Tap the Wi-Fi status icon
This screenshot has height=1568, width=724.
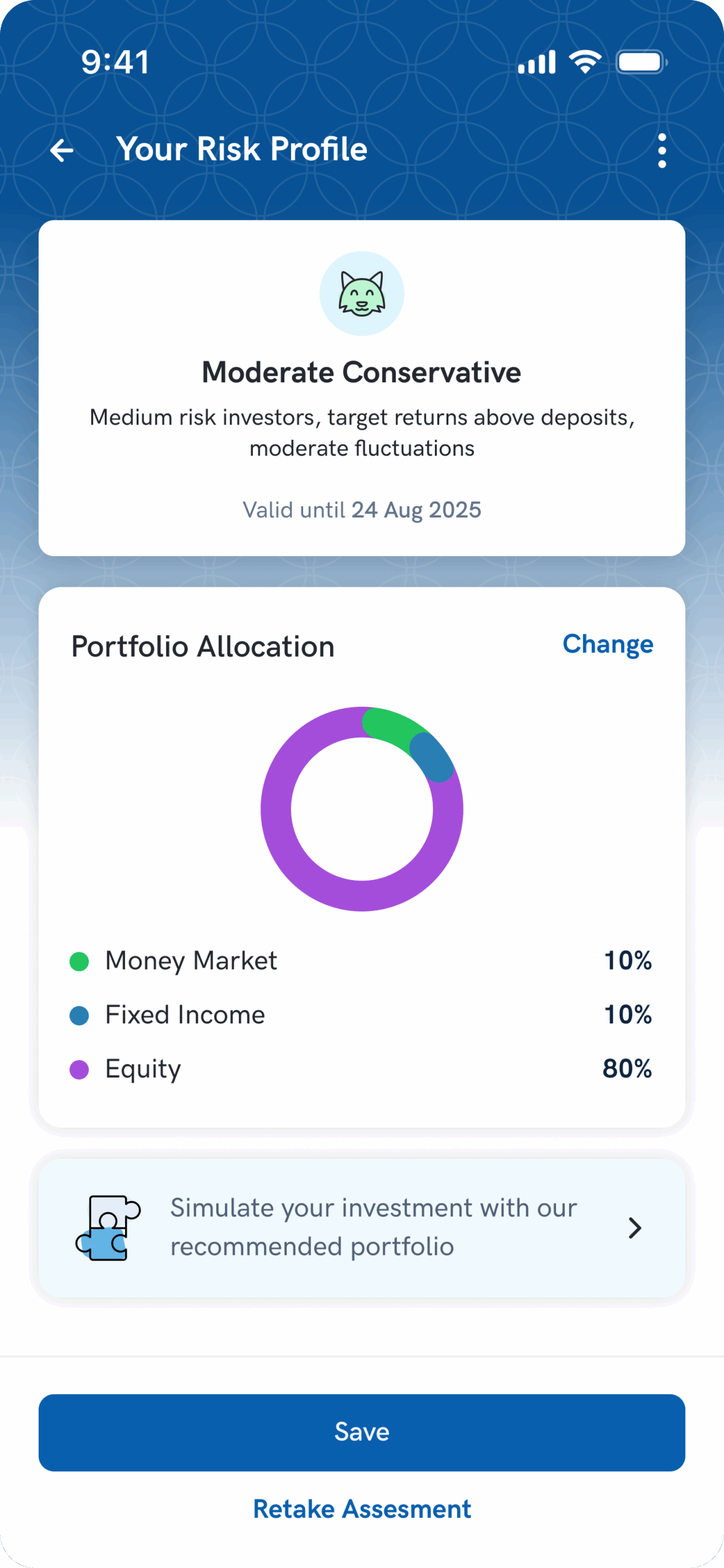point(585,62)
